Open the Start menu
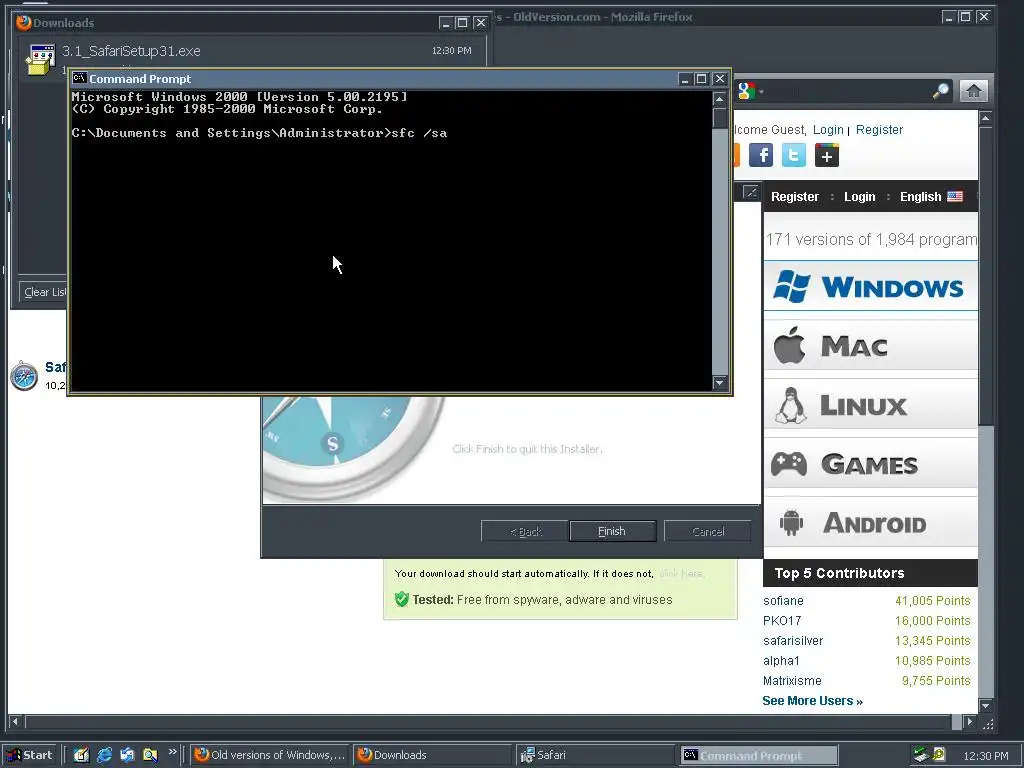 pos(31,755)
